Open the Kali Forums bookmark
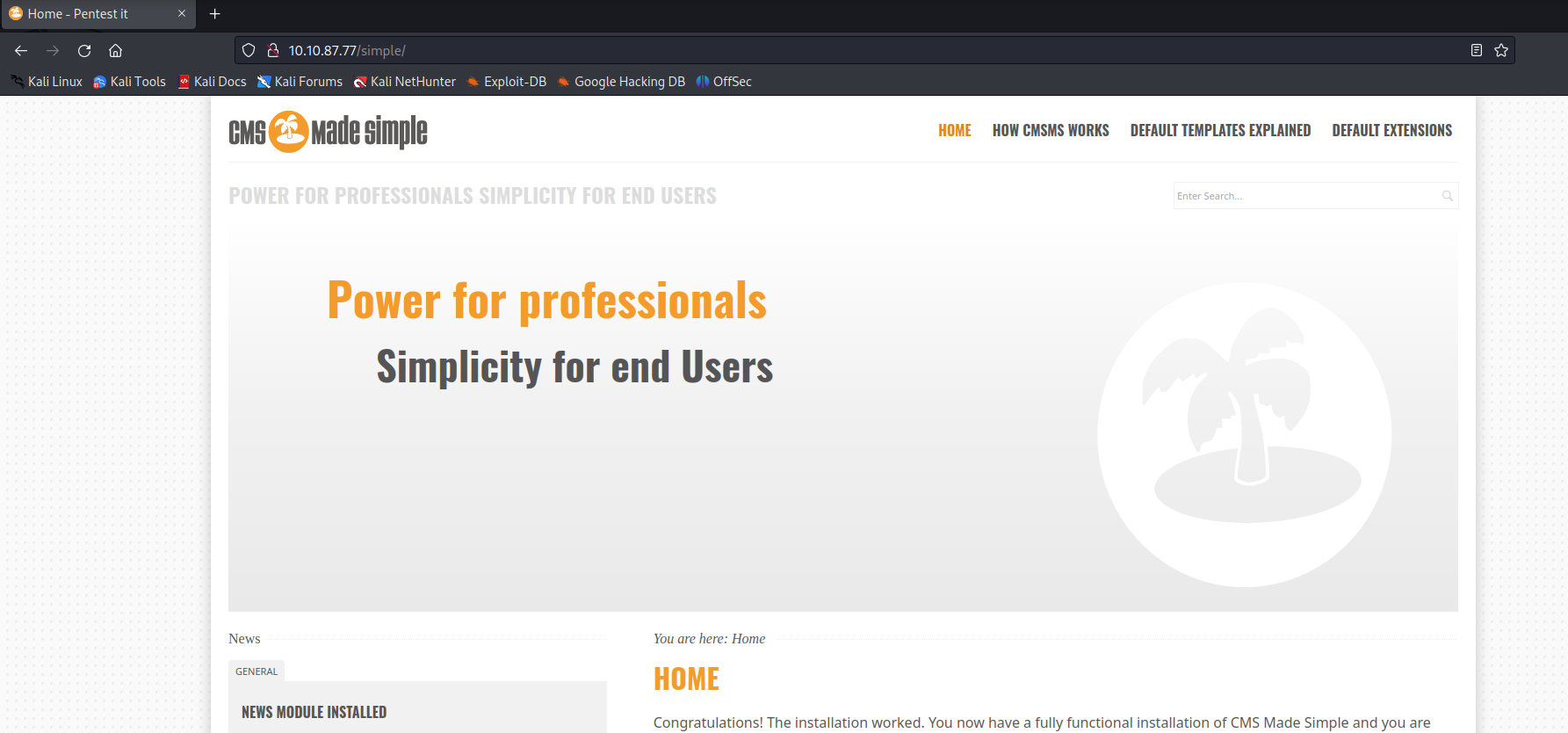This screenshot has height=733, width=1568. 300,82
